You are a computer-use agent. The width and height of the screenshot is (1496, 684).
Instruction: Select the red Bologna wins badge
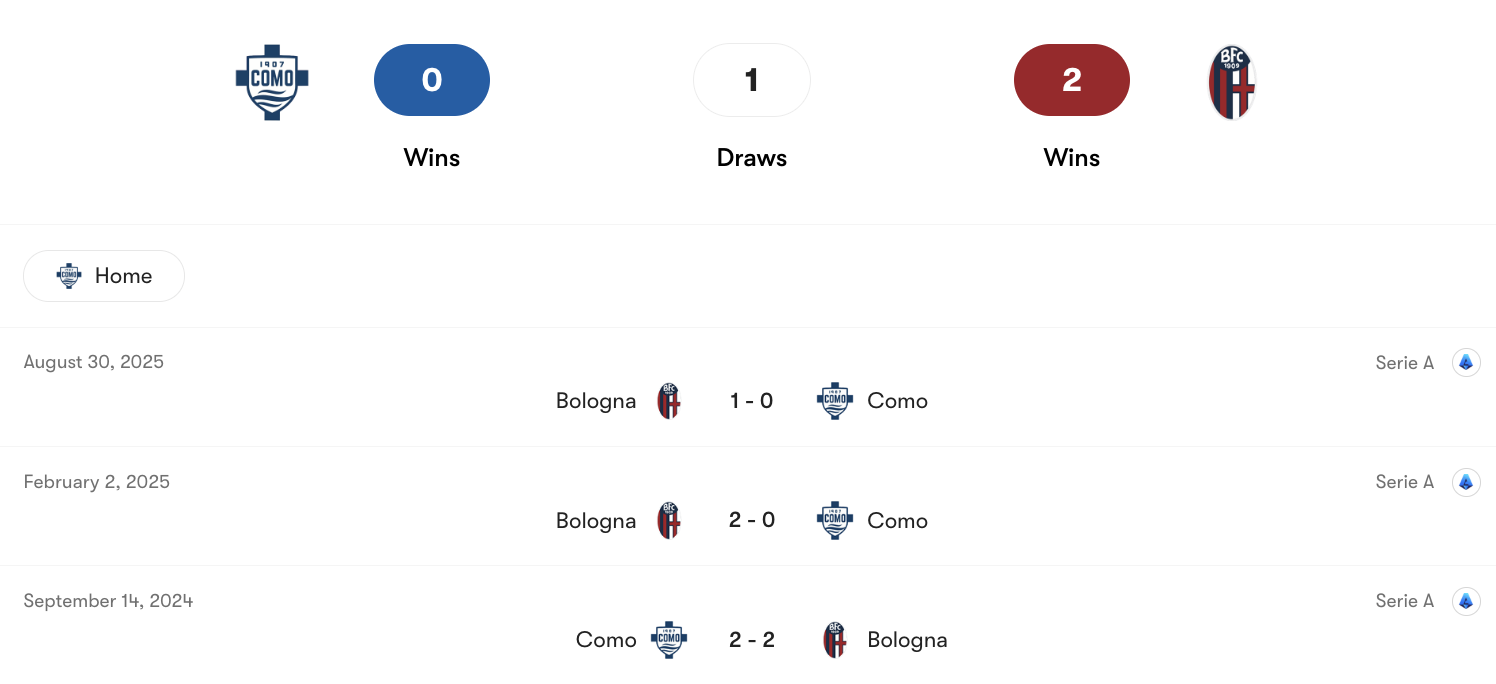pos(1072,80)
